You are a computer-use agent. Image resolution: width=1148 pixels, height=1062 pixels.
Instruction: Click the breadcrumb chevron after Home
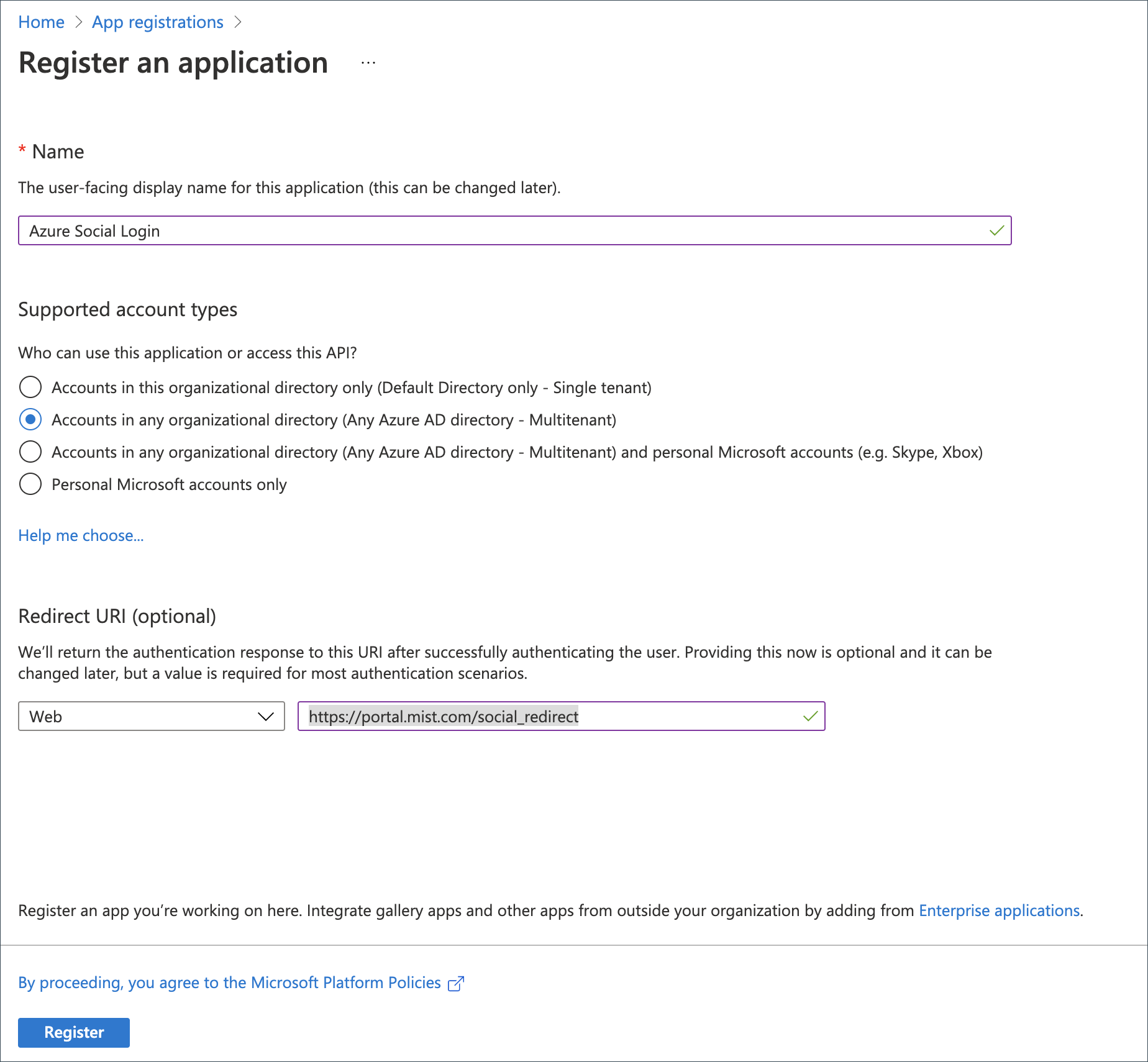pos(79,22)
